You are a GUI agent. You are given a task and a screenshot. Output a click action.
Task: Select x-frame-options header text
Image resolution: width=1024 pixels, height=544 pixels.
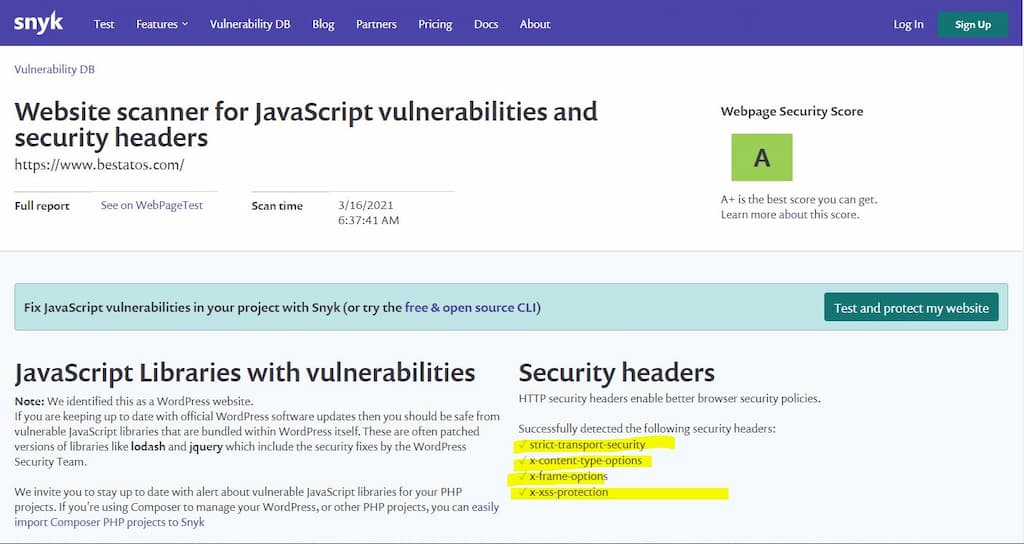[x=568, y=476]
